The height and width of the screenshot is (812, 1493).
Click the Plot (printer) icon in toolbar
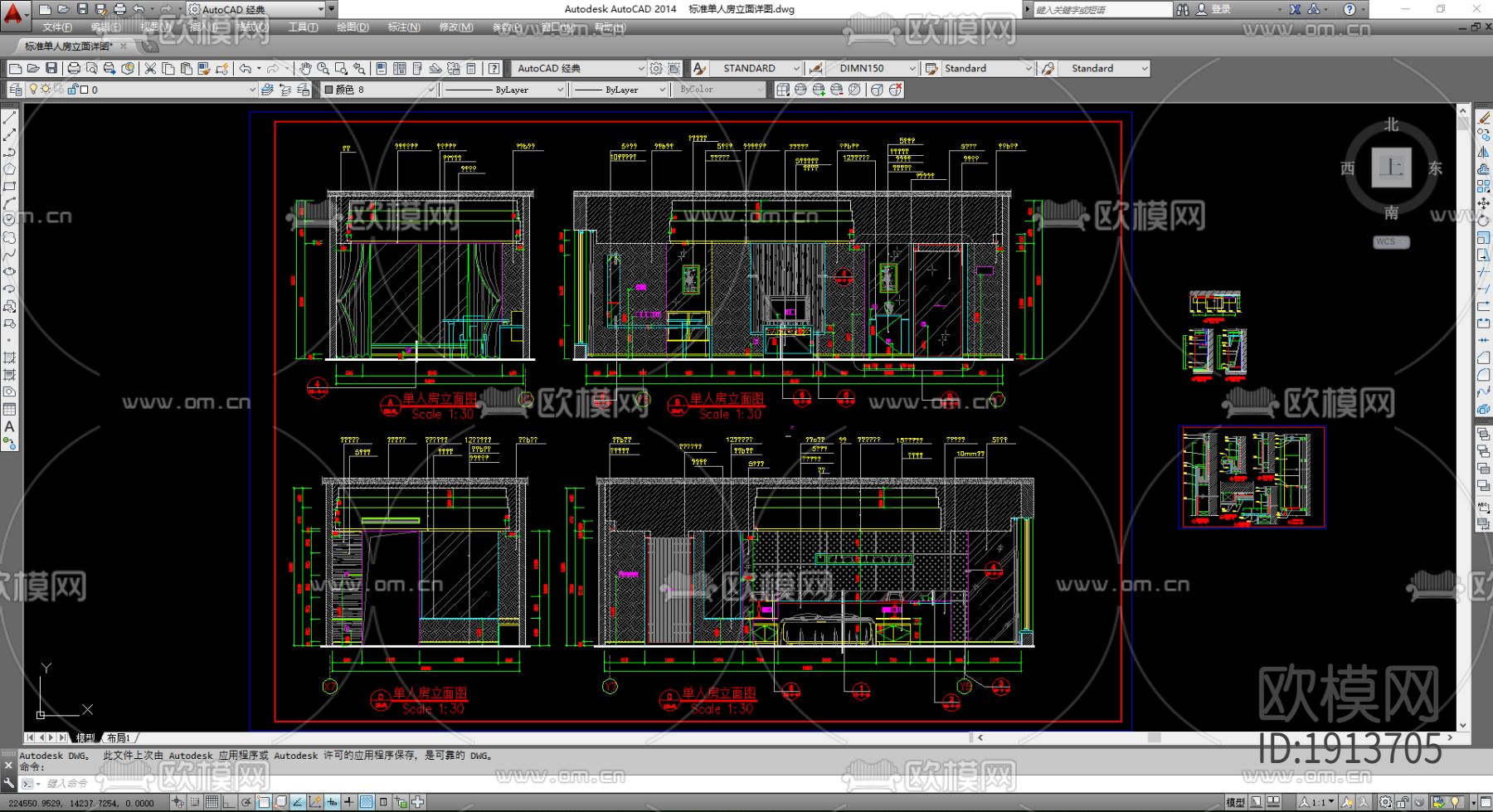(x=74, y=69)
